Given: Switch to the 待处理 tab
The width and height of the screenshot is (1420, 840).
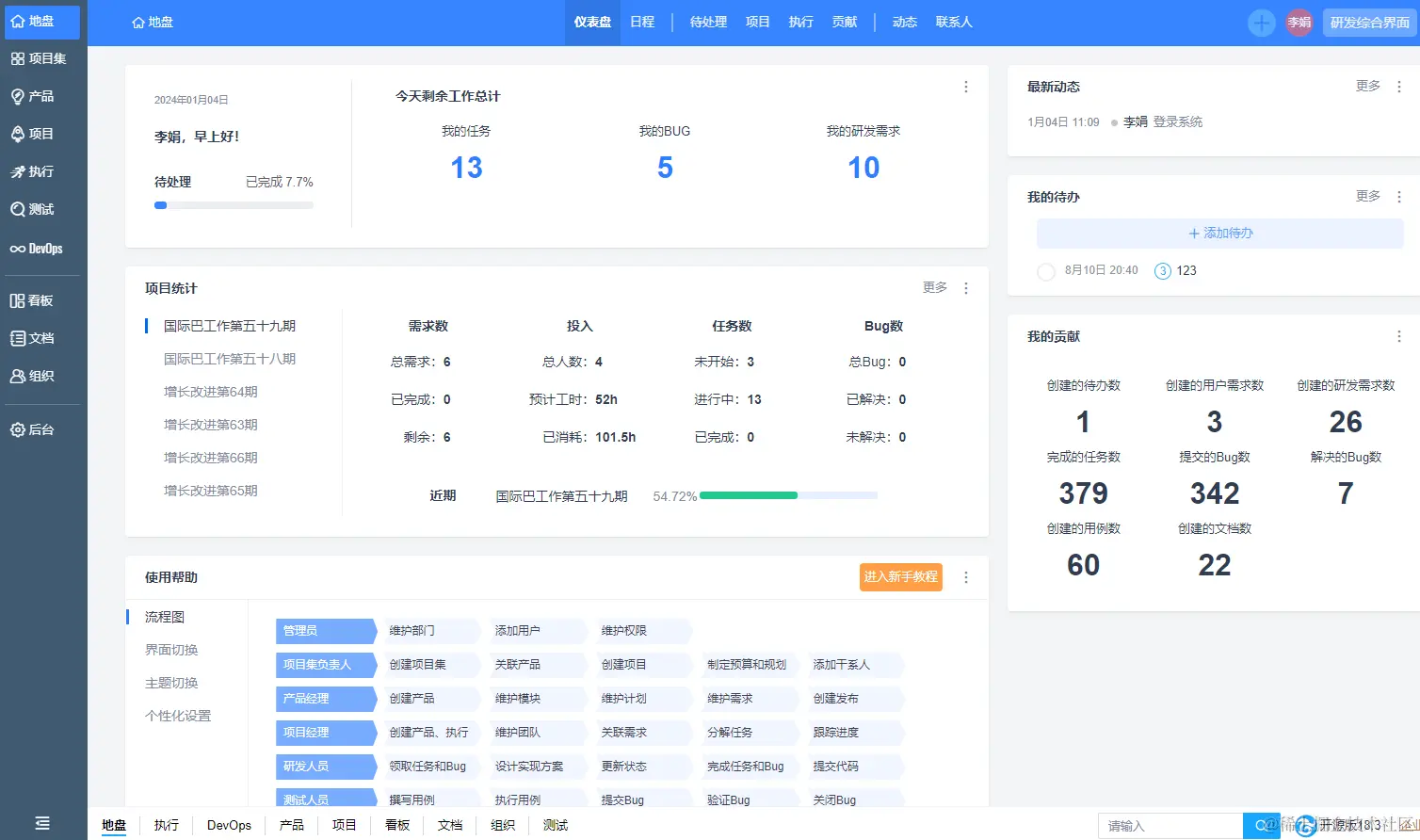Looking at the screenshot, I should [x=708, y=23].
